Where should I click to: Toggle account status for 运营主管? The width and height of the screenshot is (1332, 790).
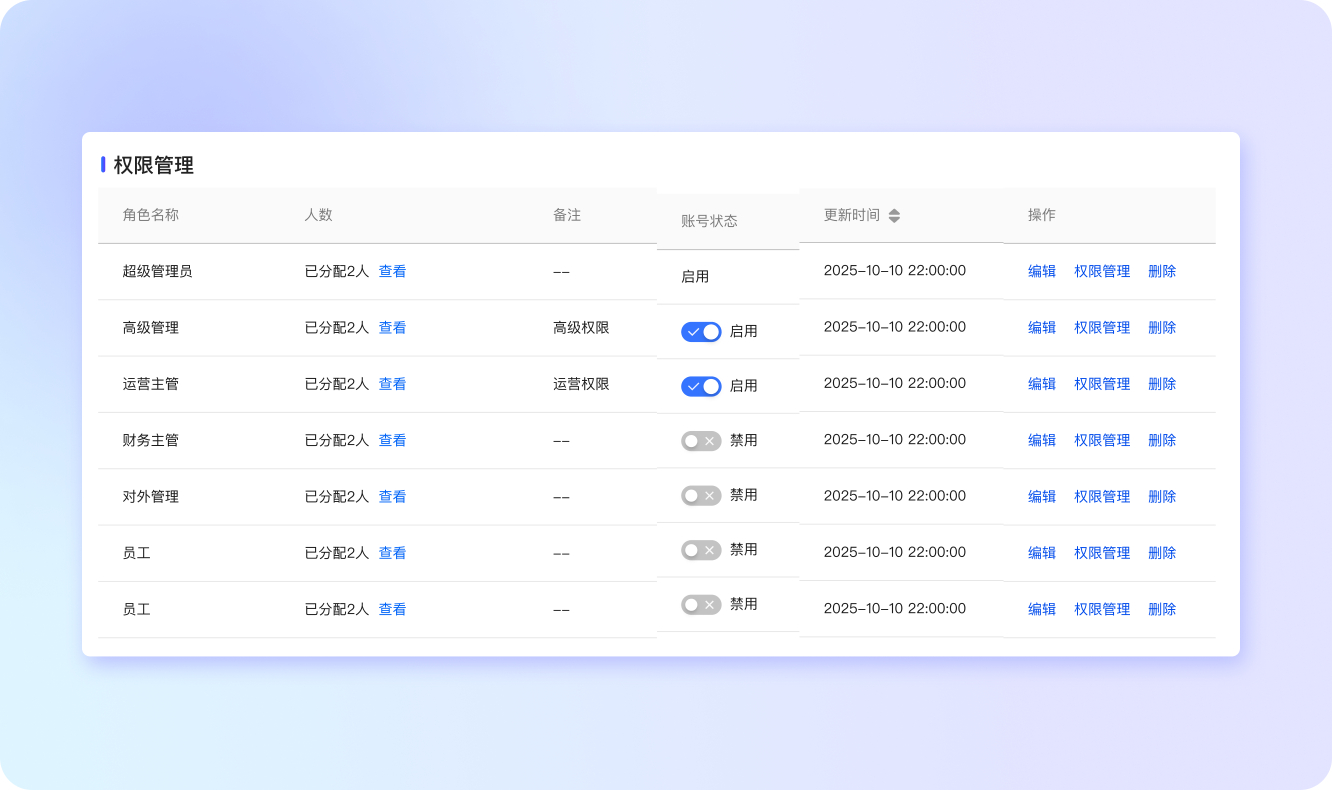(700, 386)
